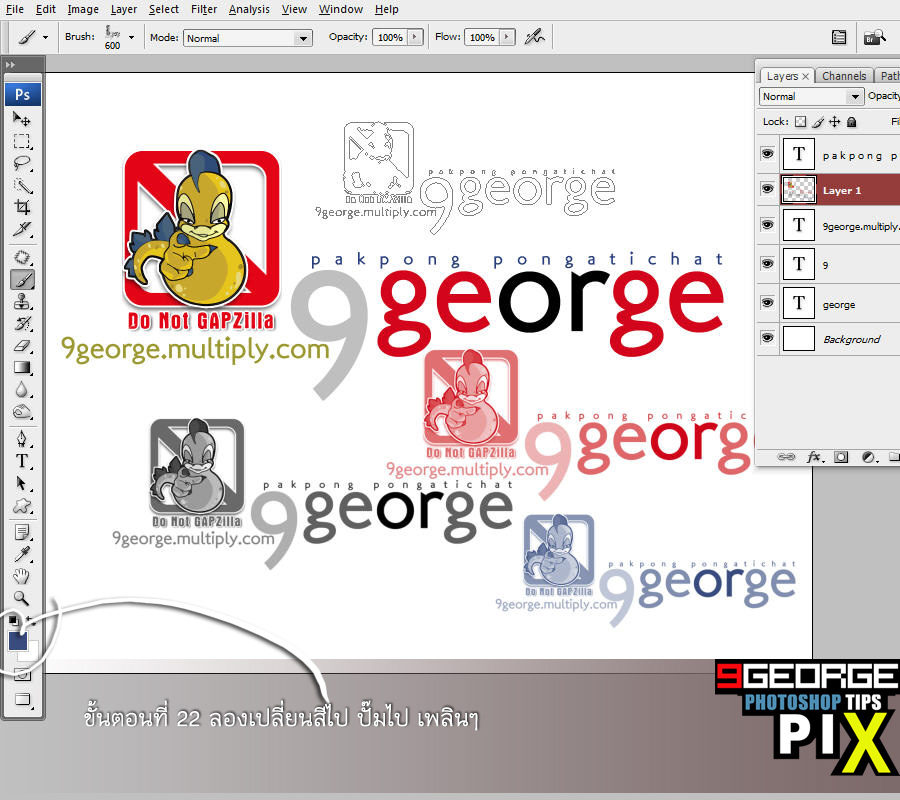
Task: Open the Image menu
Action: point(83,9)
